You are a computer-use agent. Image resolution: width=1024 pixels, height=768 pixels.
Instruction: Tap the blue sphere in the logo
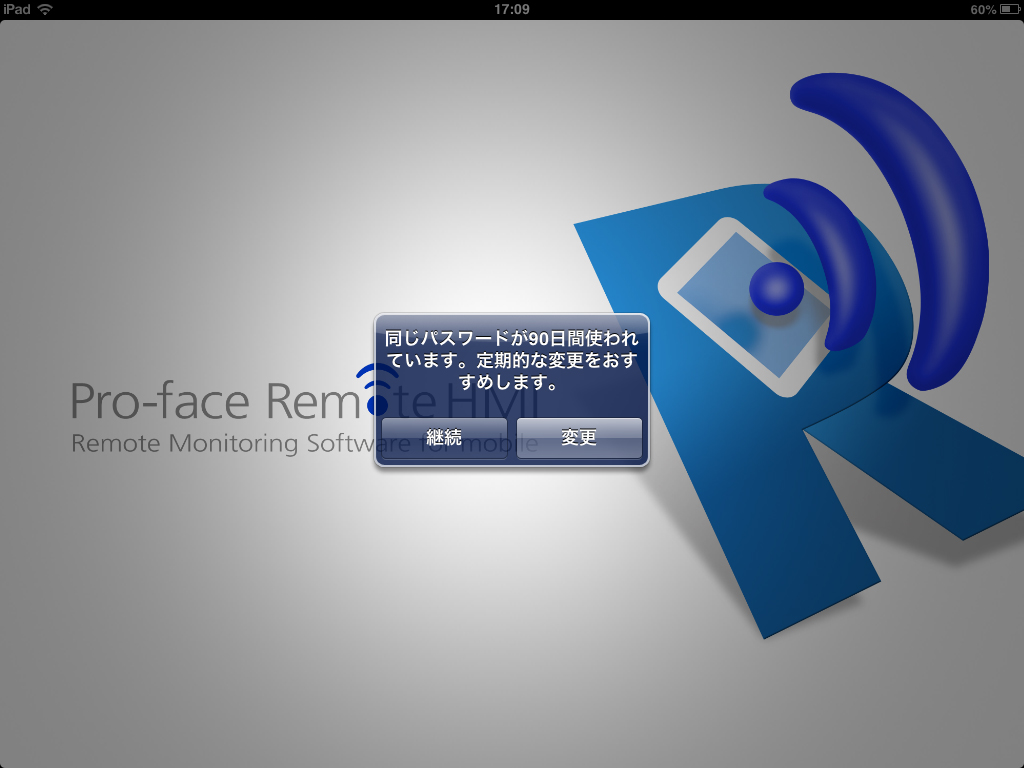[x=777, y=288]
